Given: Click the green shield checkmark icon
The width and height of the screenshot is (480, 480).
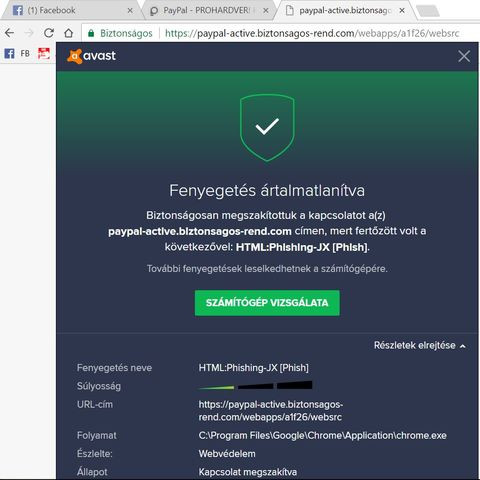Looking at the screenshot, I should tap(267, 127).
